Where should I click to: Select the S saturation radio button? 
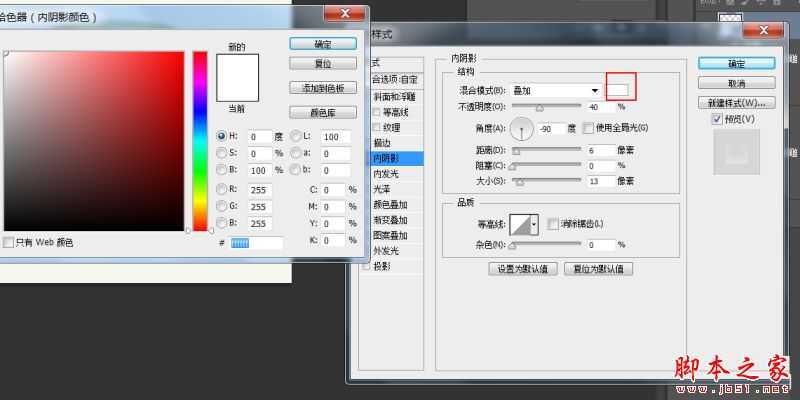point(222,153)
